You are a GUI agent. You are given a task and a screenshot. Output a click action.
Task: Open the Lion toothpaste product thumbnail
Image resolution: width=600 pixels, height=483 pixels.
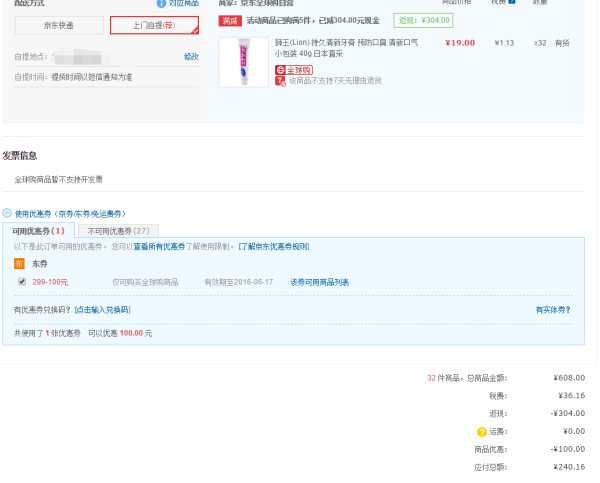tap(243, 62)
